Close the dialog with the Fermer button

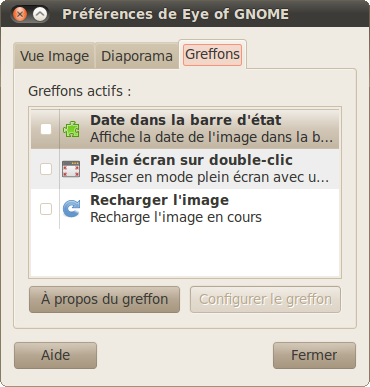pyautogui.click(x=314, y=355)
